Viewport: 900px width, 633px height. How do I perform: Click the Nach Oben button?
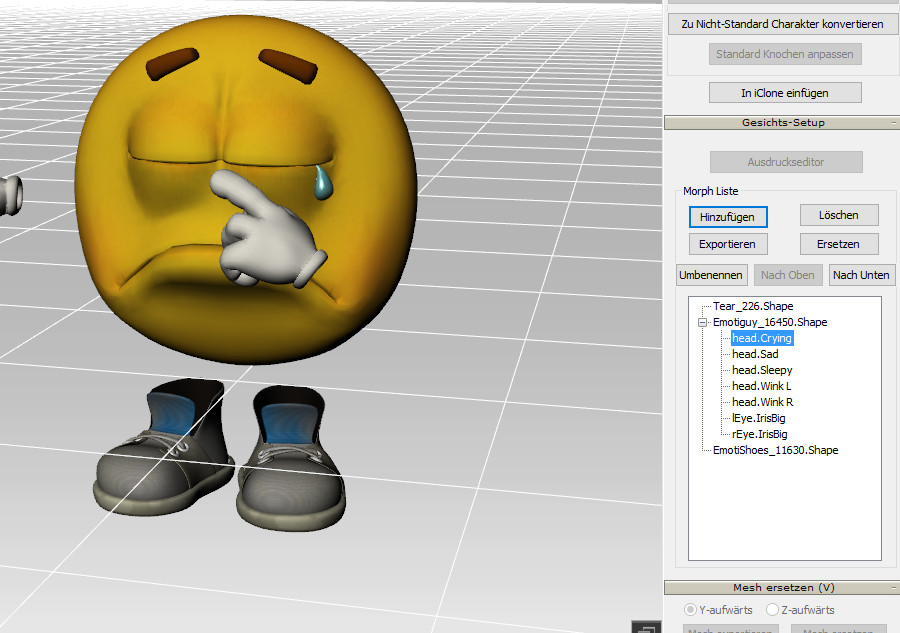[x=788, y=275]
